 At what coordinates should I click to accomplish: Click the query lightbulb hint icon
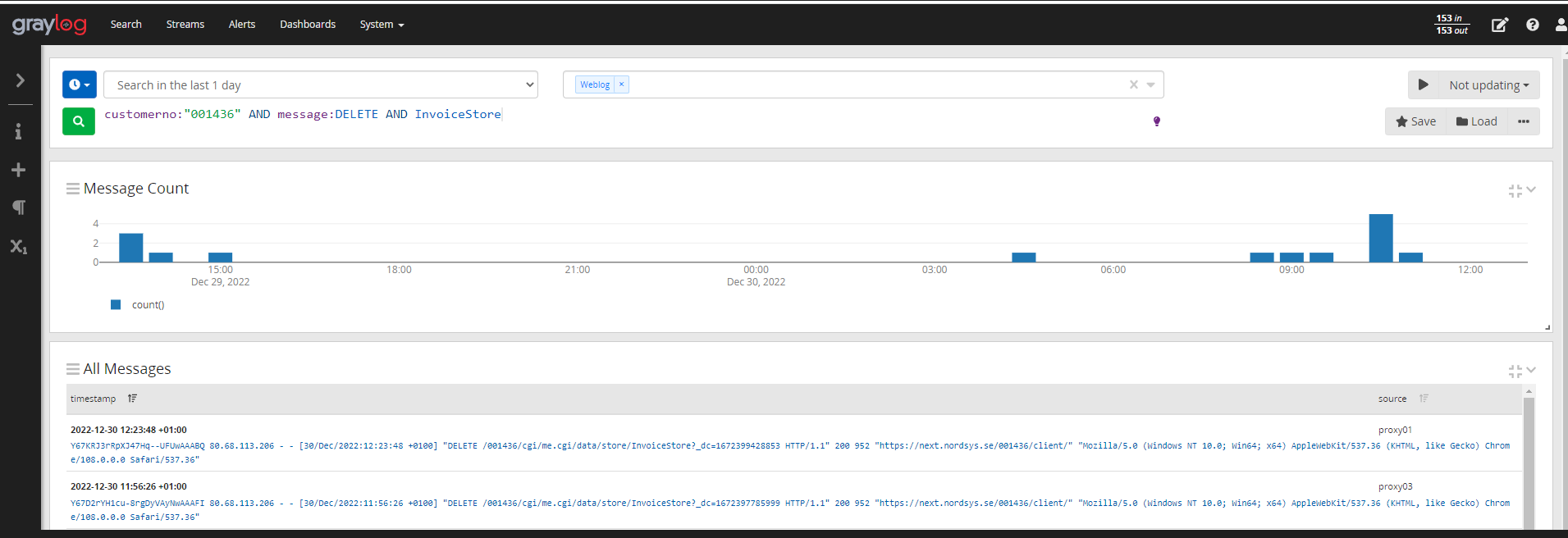pos(1157,121)
